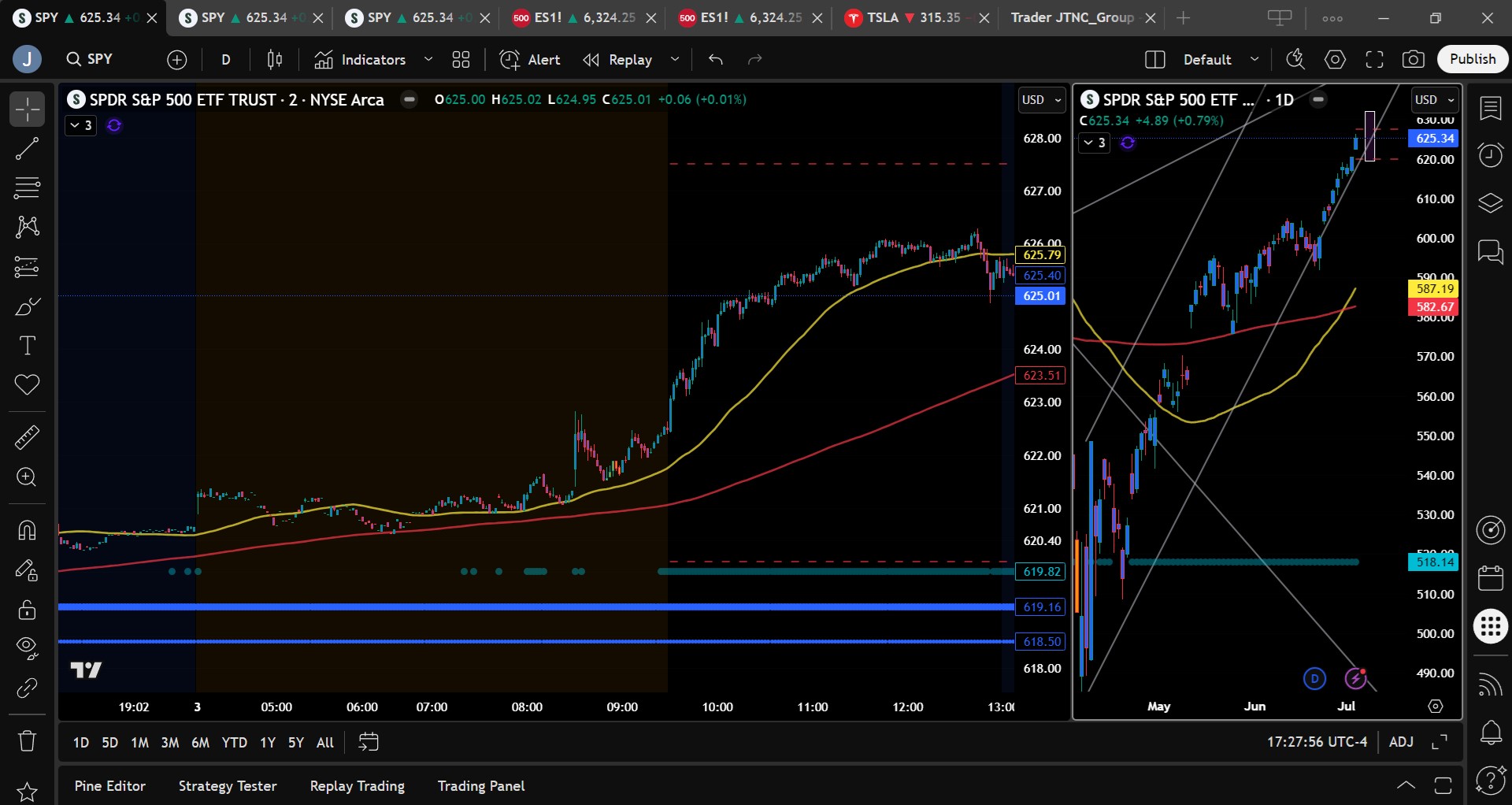
Task: Open the Pine Editor tab
Action: tap(110, 786)
